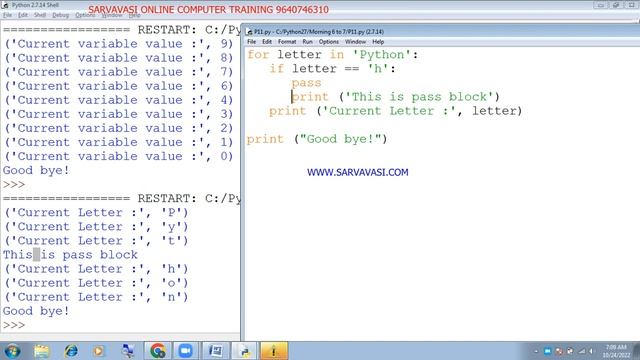Viewport: 640px width, 360px height.
Task: Click the print ('This is pass block') line
Action: click(396, 97)
